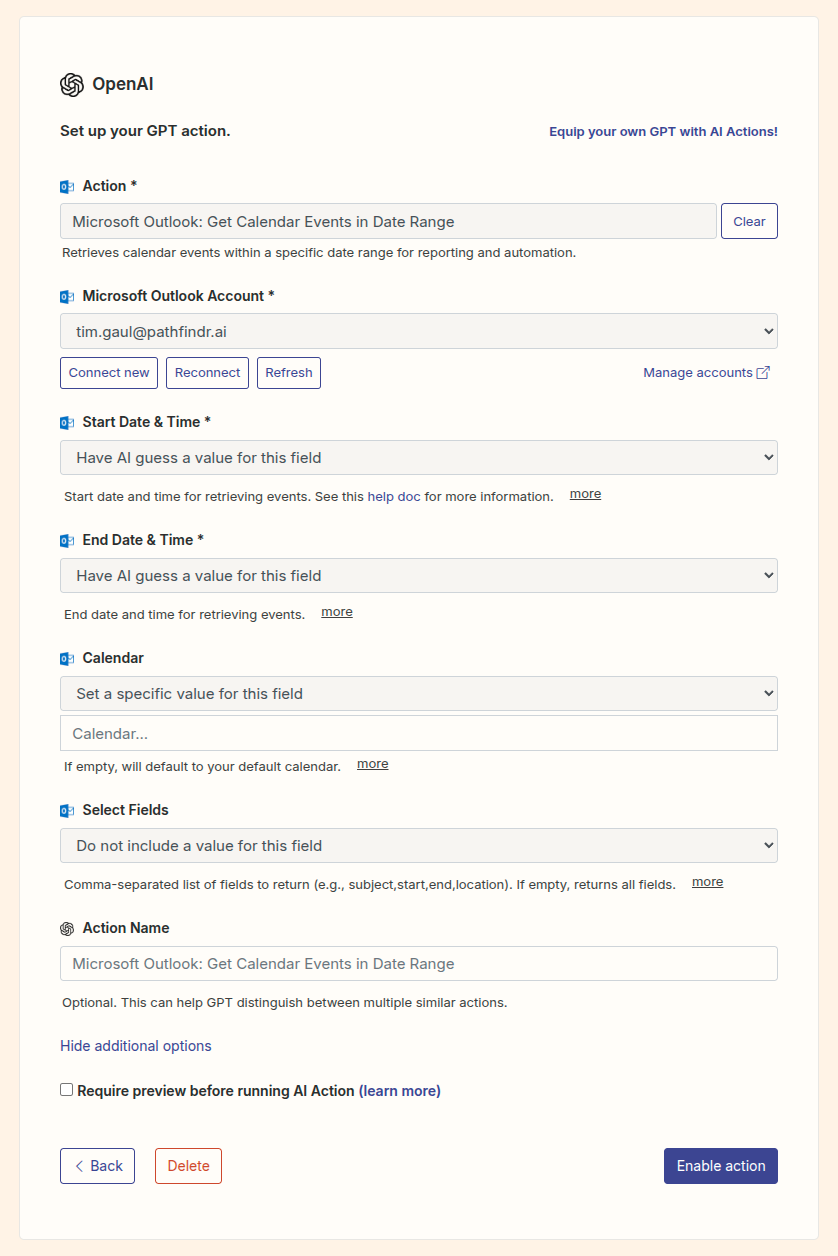838x1256 pixels.
Task: Open the help doc link
Action: point(394,496)
